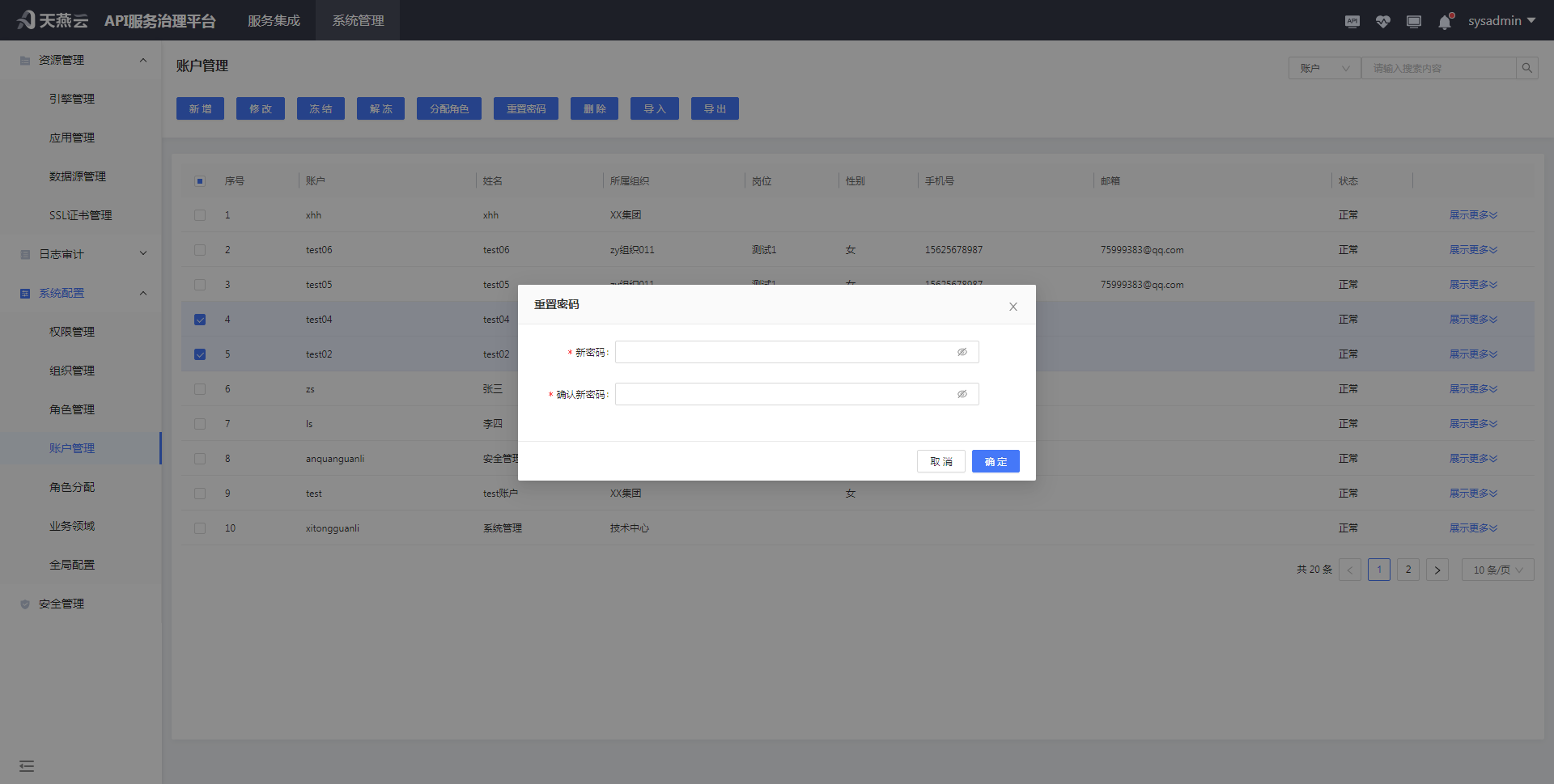
Task: Toggle the select-all checkbox in table header
Action: (x=199, y=181)
